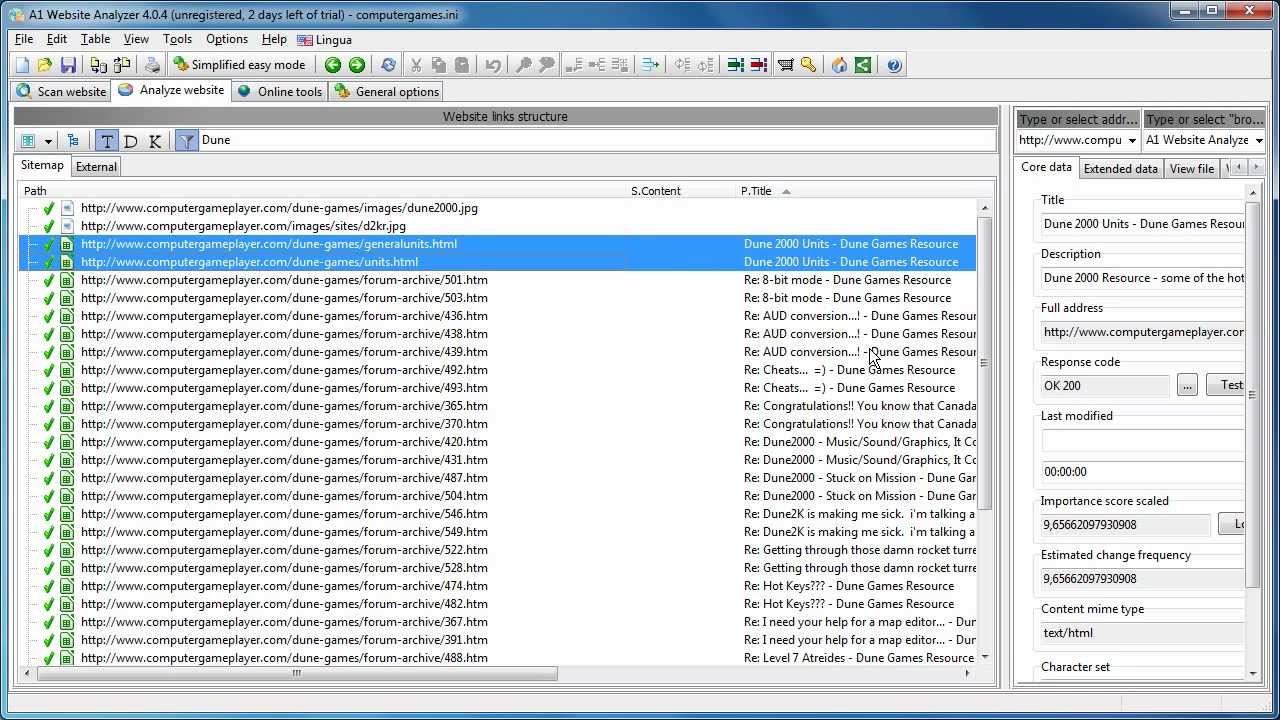1280x720 pixels.
Task: Open a project with the folder icon
Action: pos(45,65)
